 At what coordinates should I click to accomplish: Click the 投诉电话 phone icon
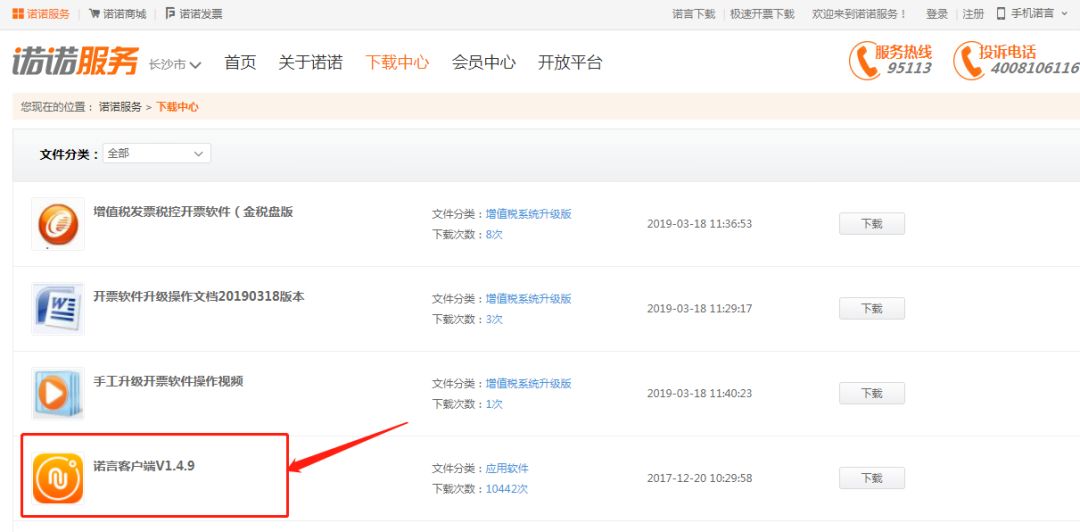[x=967, y=61]
